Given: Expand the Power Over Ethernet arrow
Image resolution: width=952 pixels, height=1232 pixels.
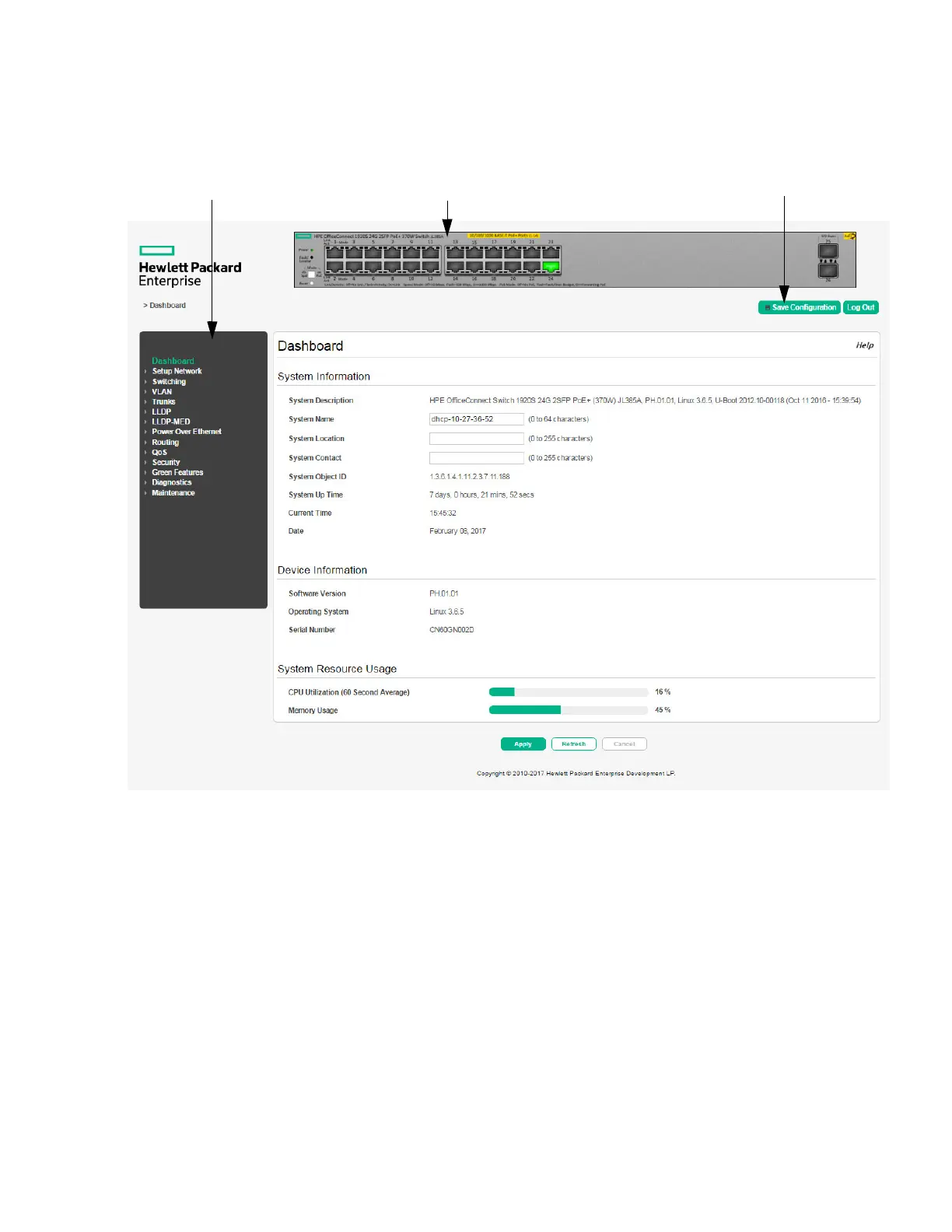Looking at the screenshot, I should pyautogui.click(x=145, y=432).
